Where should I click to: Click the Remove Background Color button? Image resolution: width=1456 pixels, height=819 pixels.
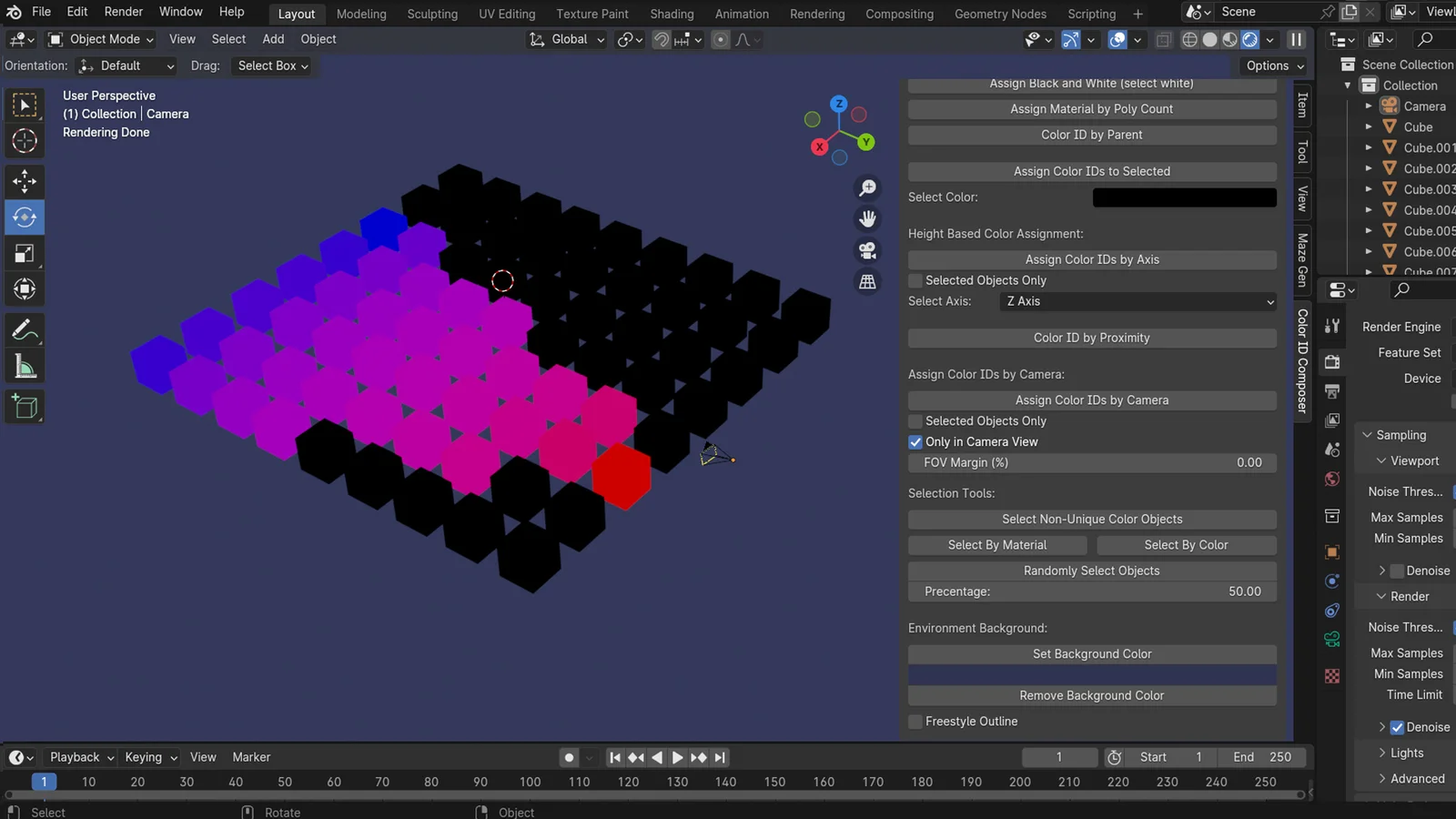(x=1091, y=694)
